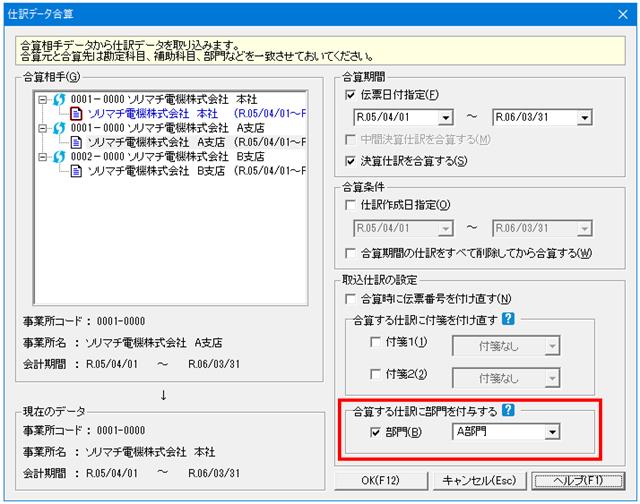Open the 付箋1 付箋なし dropdown
The width and height of the screenshot is (640, 504).
pyautogui.click(x=552, y=346)
